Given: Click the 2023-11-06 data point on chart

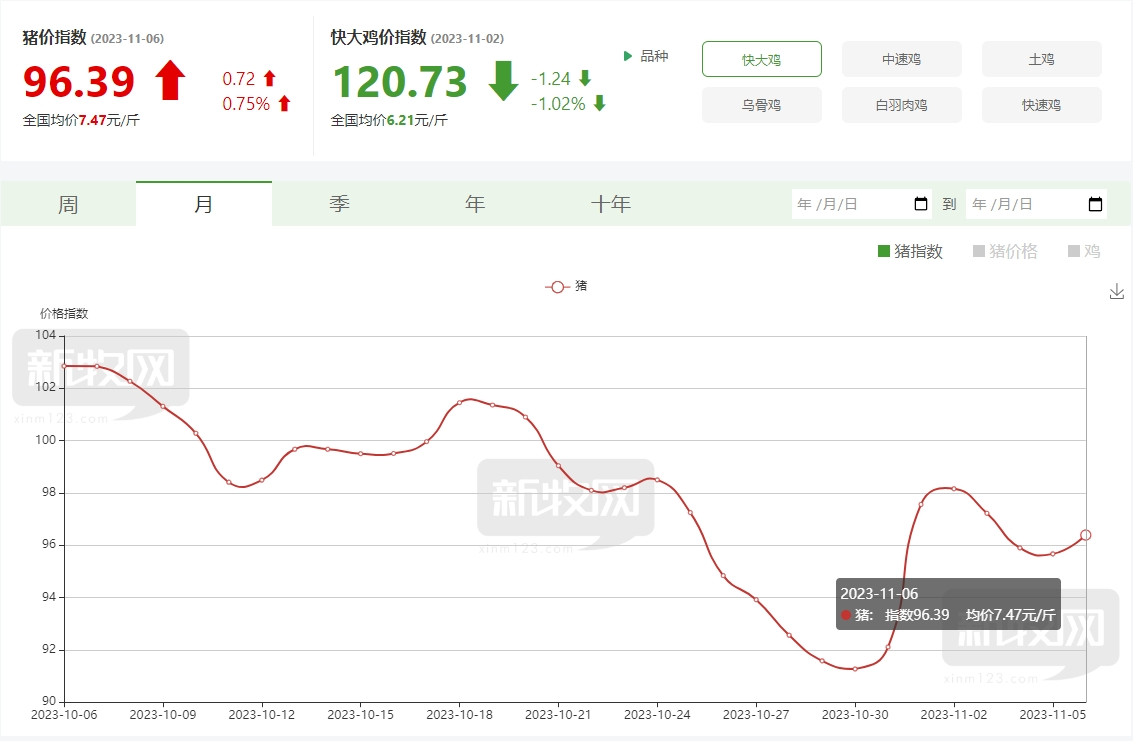Looking at the screenshot, I should coord(1085,535).
